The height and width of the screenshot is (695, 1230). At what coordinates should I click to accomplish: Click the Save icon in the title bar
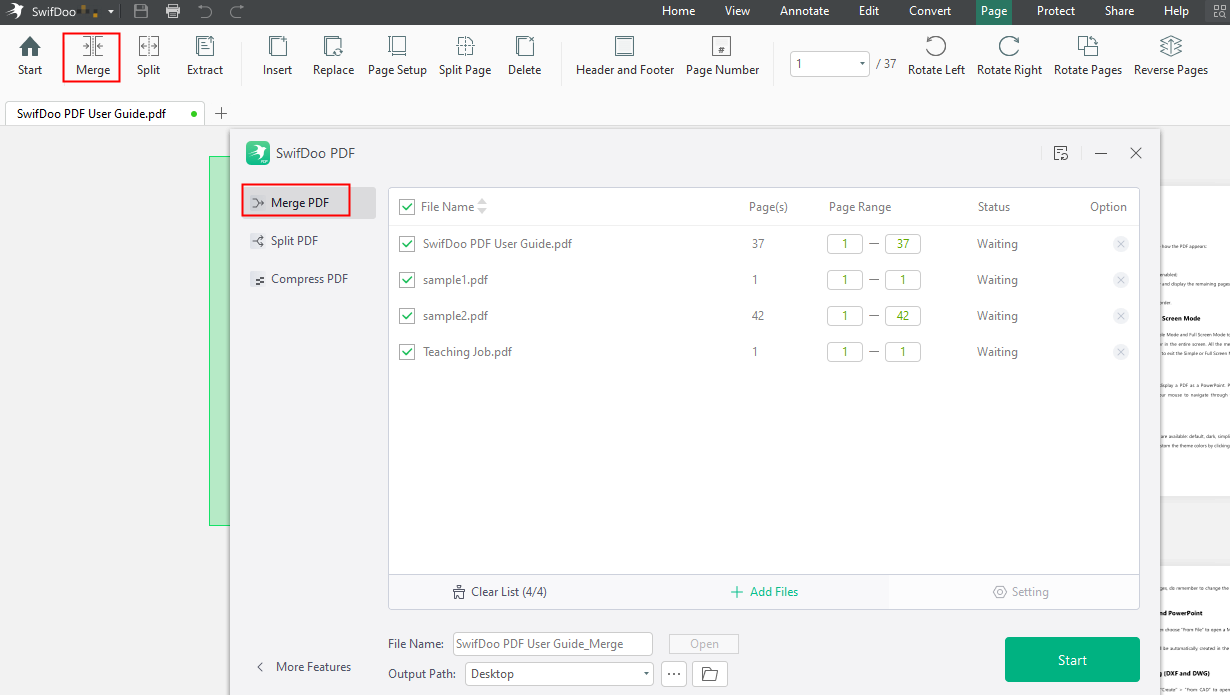point(141,11)
